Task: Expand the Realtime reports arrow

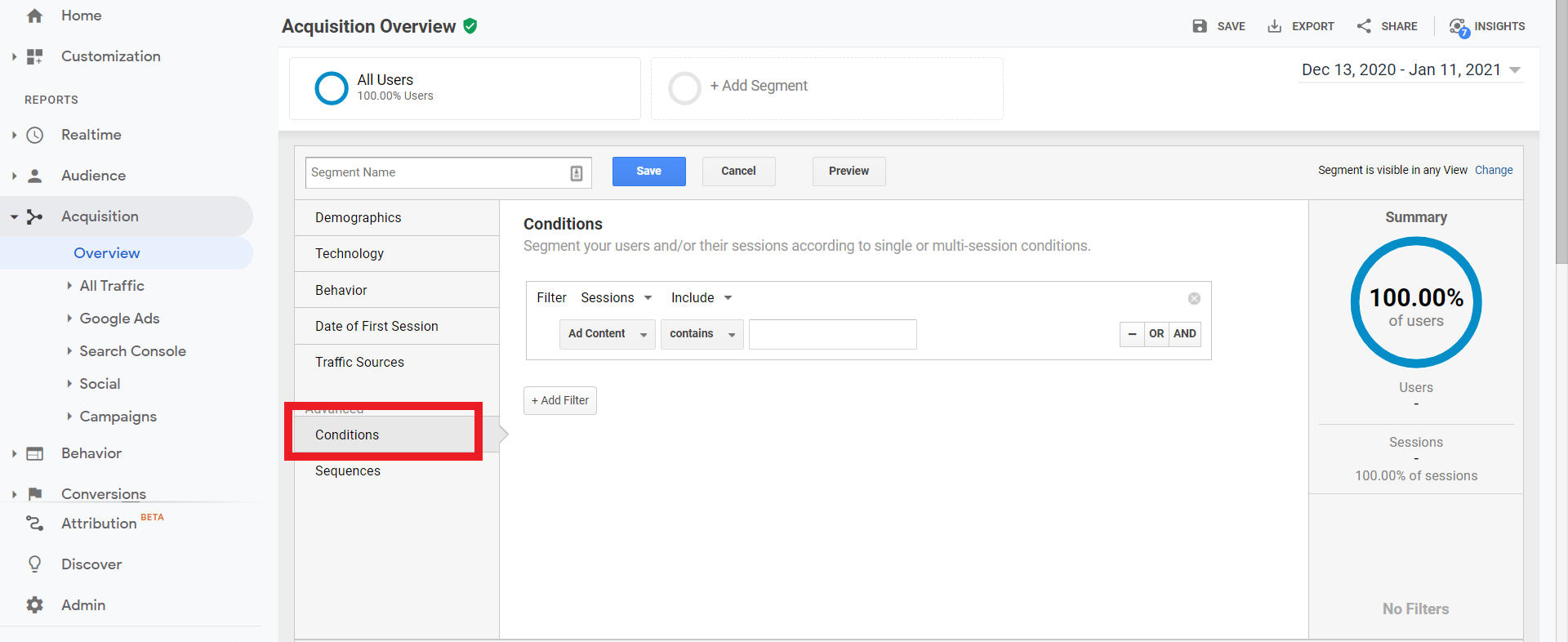Action: pos(14,135)
